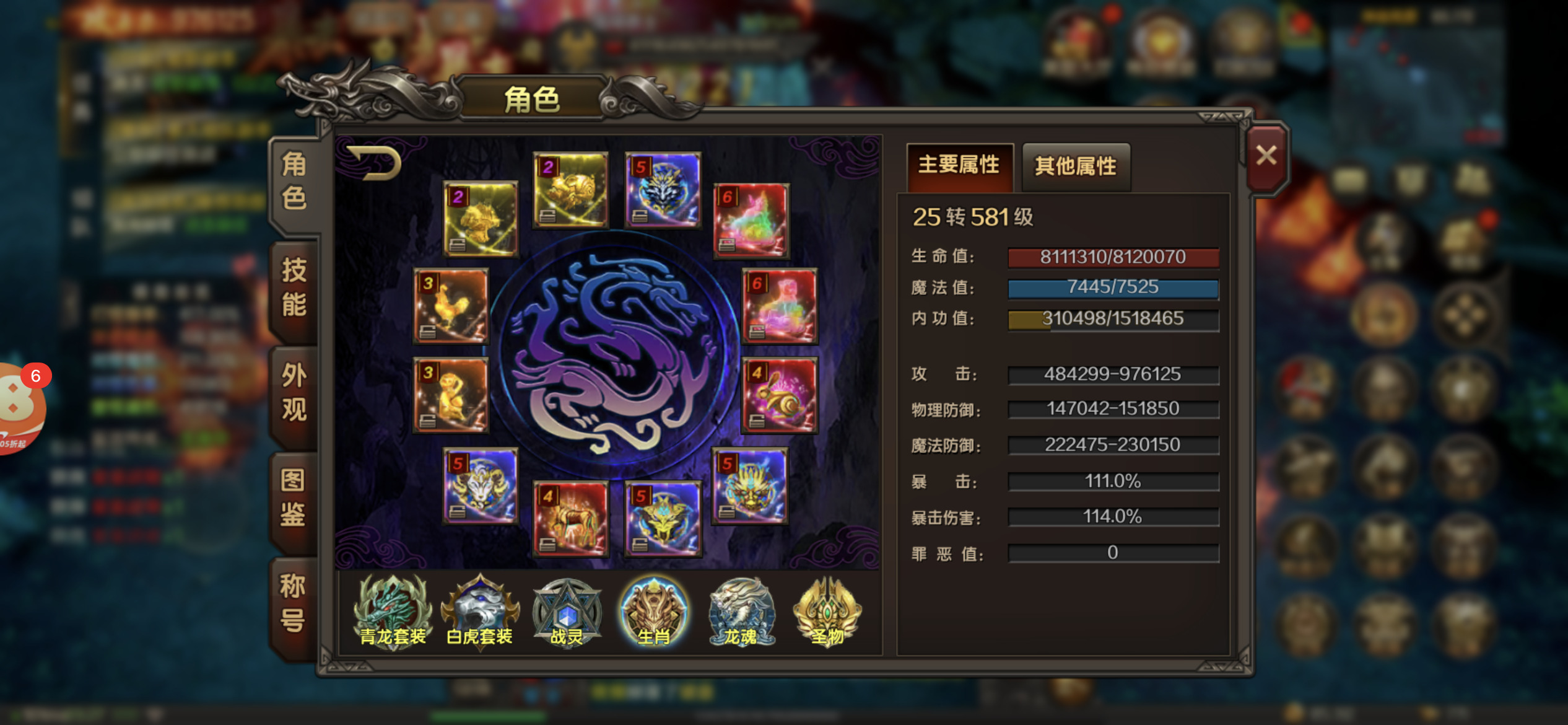Image resolution: width=1568 pixels, height=725 pixels.
Task: Go back with the curved arrow
Action: (x=373, y=163)
